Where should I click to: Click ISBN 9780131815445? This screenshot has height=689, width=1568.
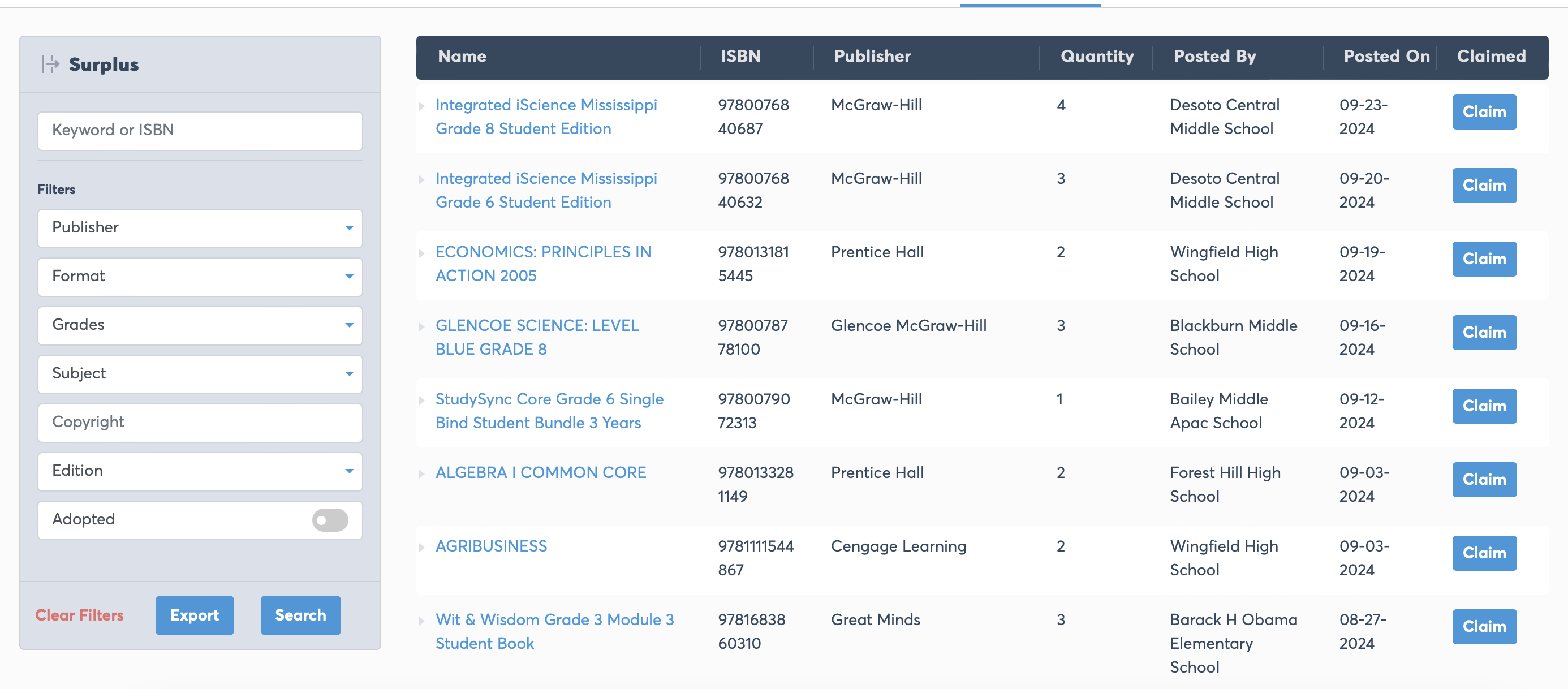[x=753, y=264]
